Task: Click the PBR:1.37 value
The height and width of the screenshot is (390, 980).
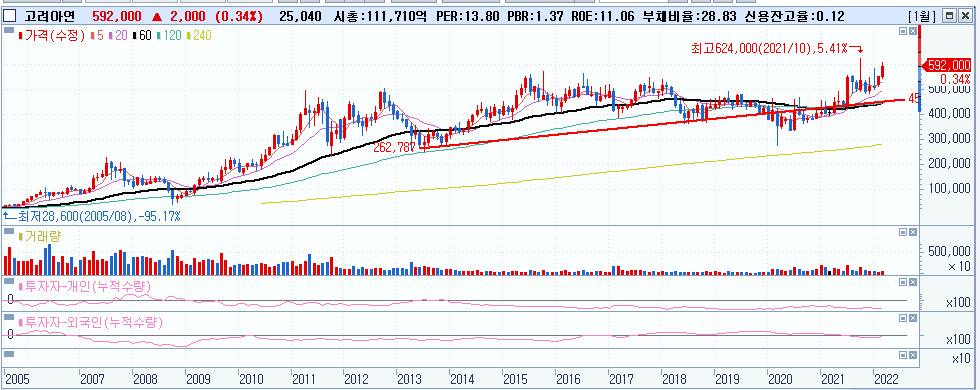Action: [536, 16]
